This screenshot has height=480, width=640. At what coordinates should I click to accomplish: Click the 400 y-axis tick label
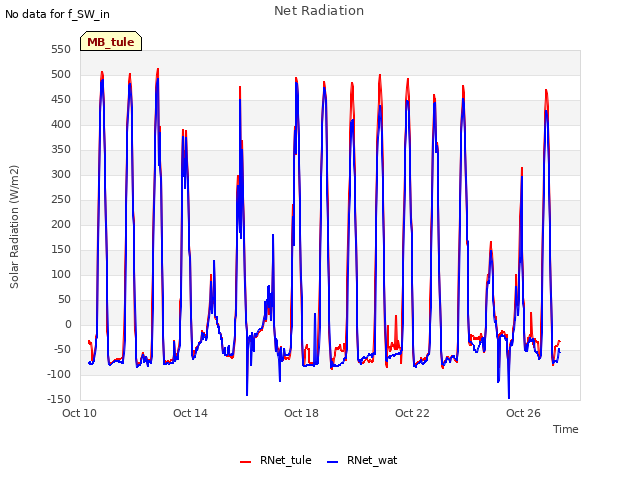[61, 124]
